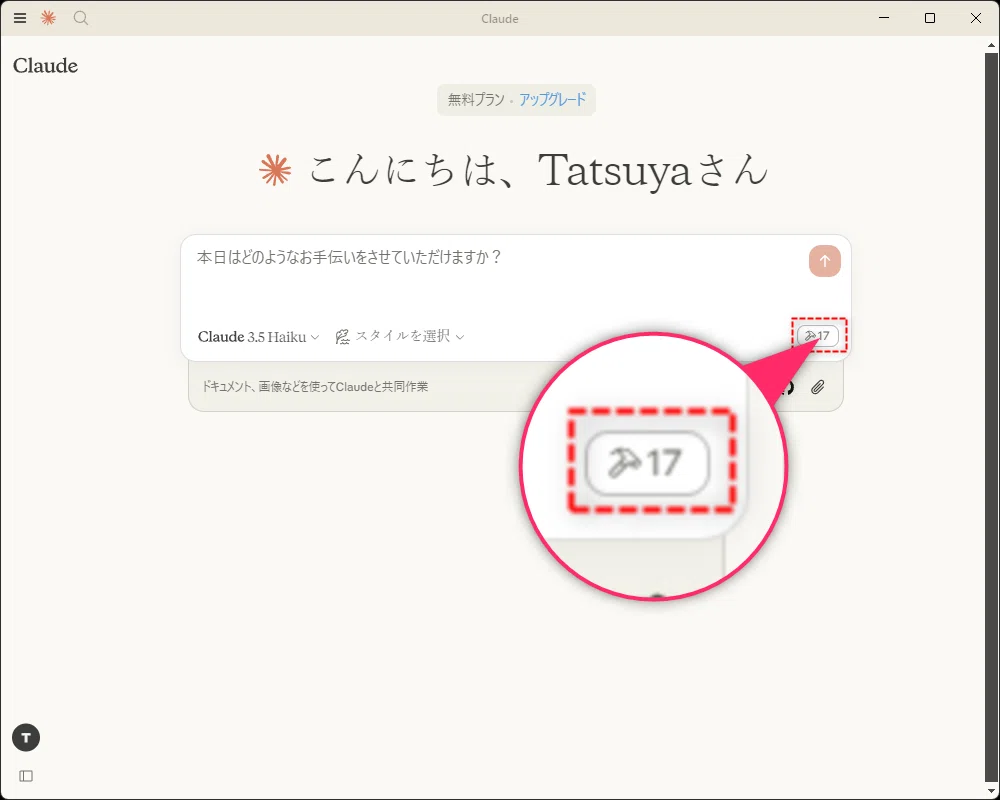This screenshot has height=800, width=1000.
Task: Click the scrollbar down arrow
Action: point(991,792)
